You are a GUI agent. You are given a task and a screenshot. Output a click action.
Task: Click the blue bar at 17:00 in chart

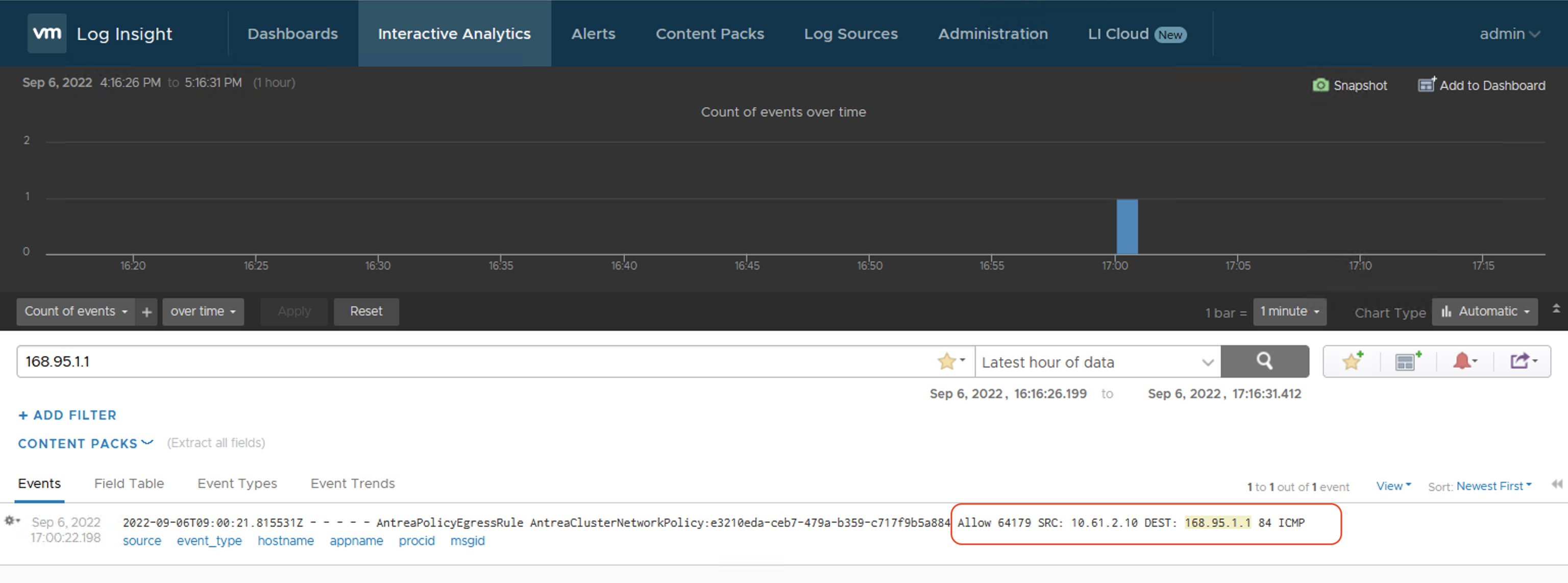click(1126, 226)
